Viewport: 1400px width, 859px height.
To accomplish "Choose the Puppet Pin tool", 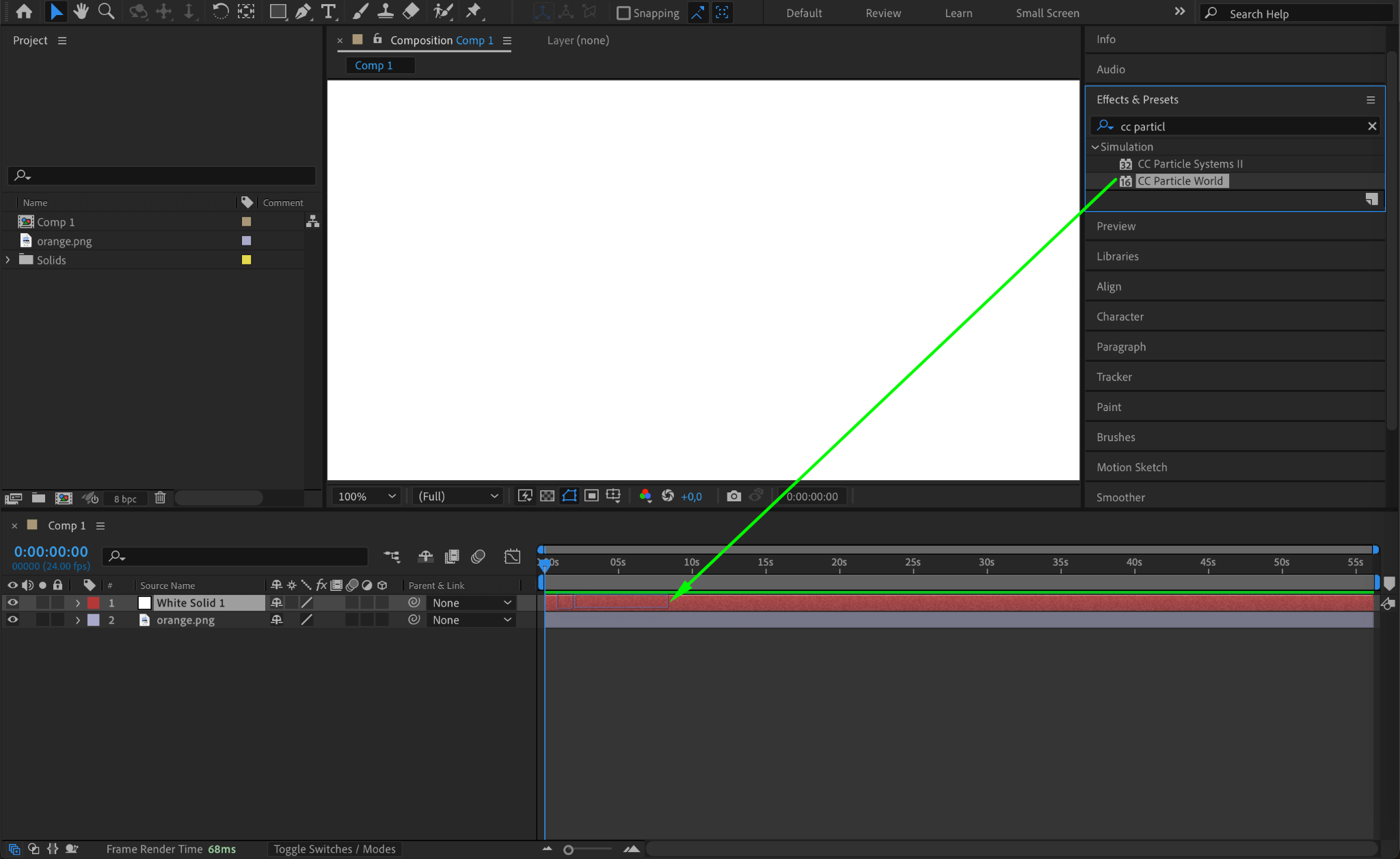I will pos(473,12).
